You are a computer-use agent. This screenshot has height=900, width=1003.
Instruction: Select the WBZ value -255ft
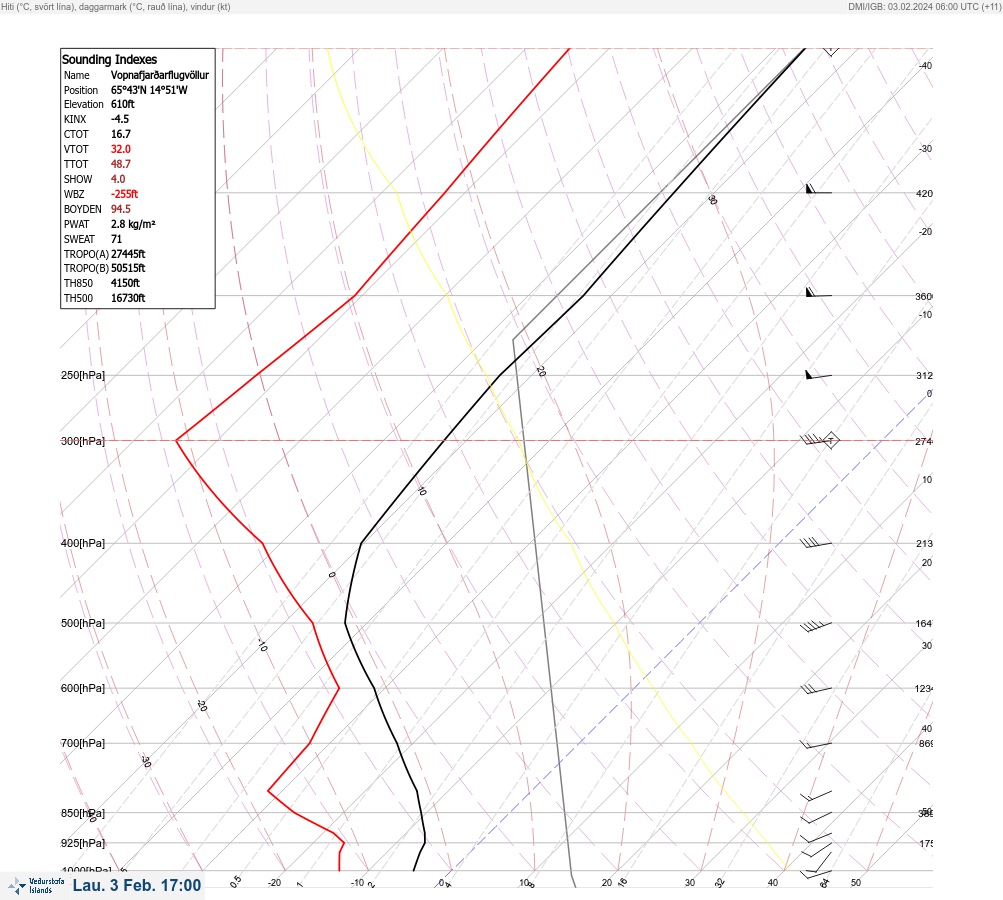point(124,194)
